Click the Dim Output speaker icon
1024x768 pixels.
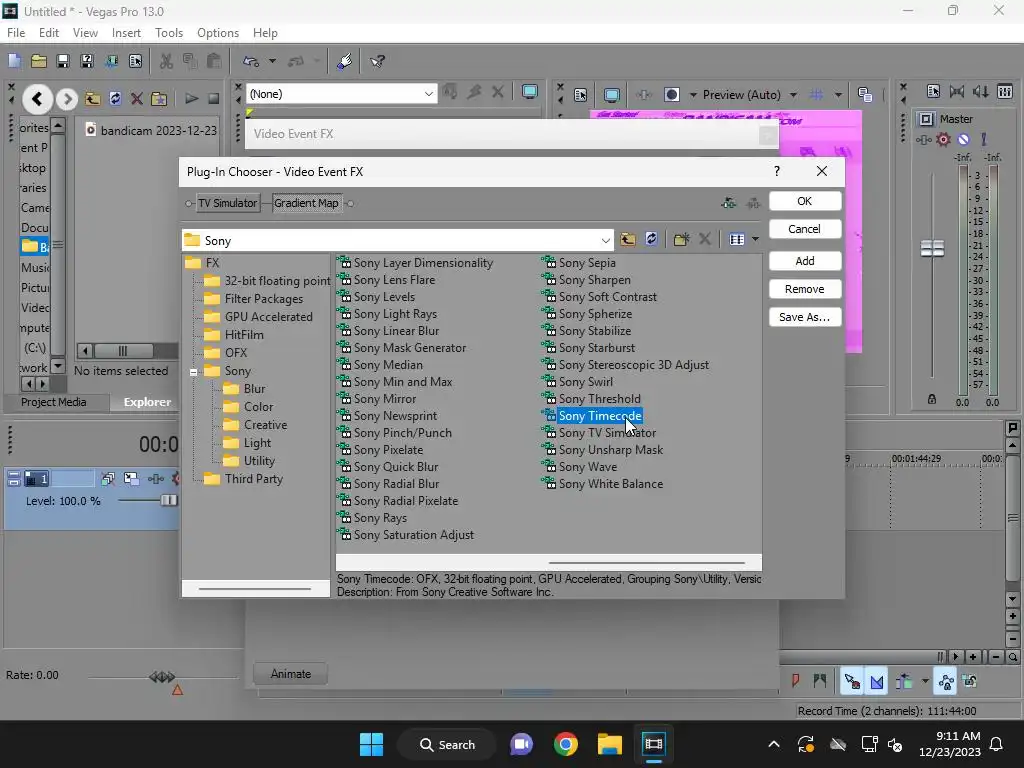pos(980,91)
